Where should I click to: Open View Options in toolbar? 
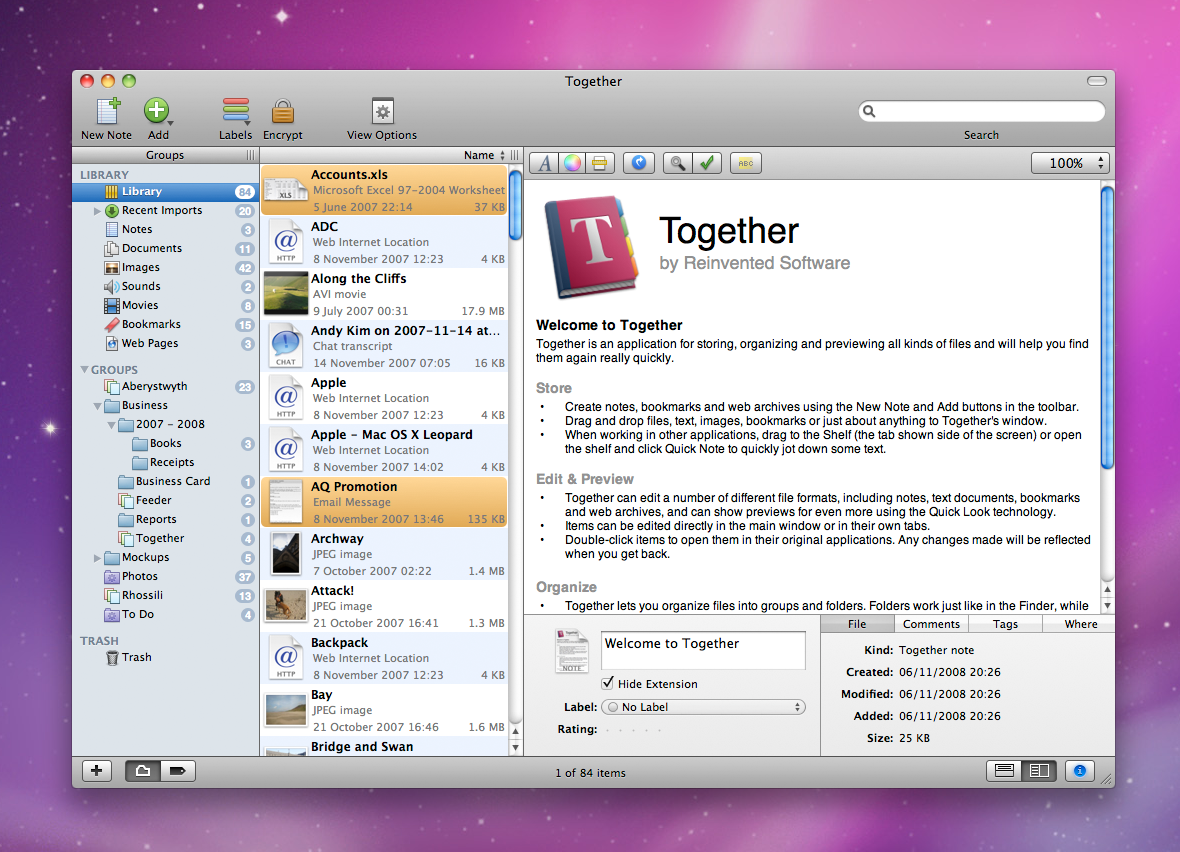[382, 111]
